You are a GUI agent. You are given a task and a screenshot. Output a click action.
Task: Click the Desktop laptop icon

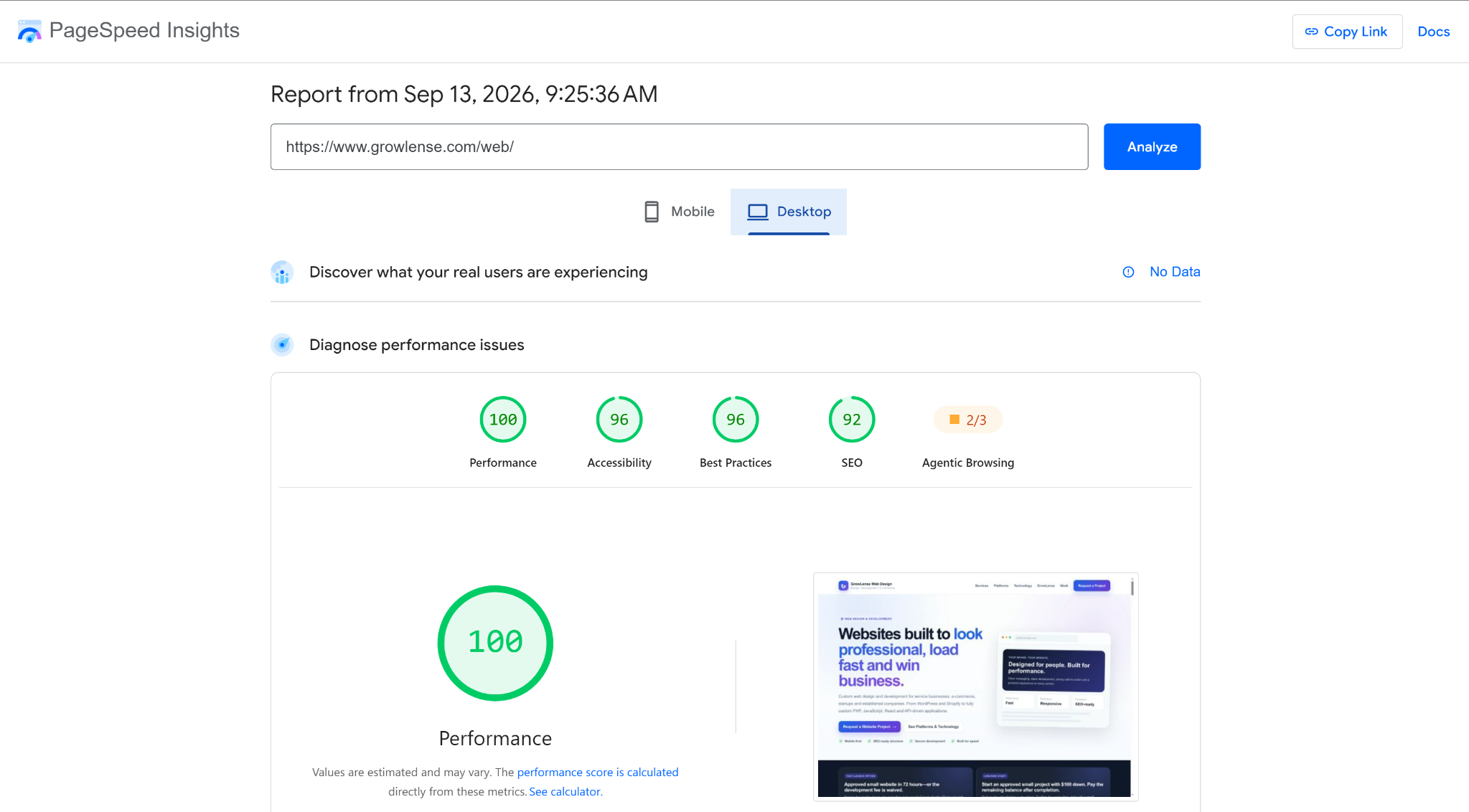[x=758, y=212]
